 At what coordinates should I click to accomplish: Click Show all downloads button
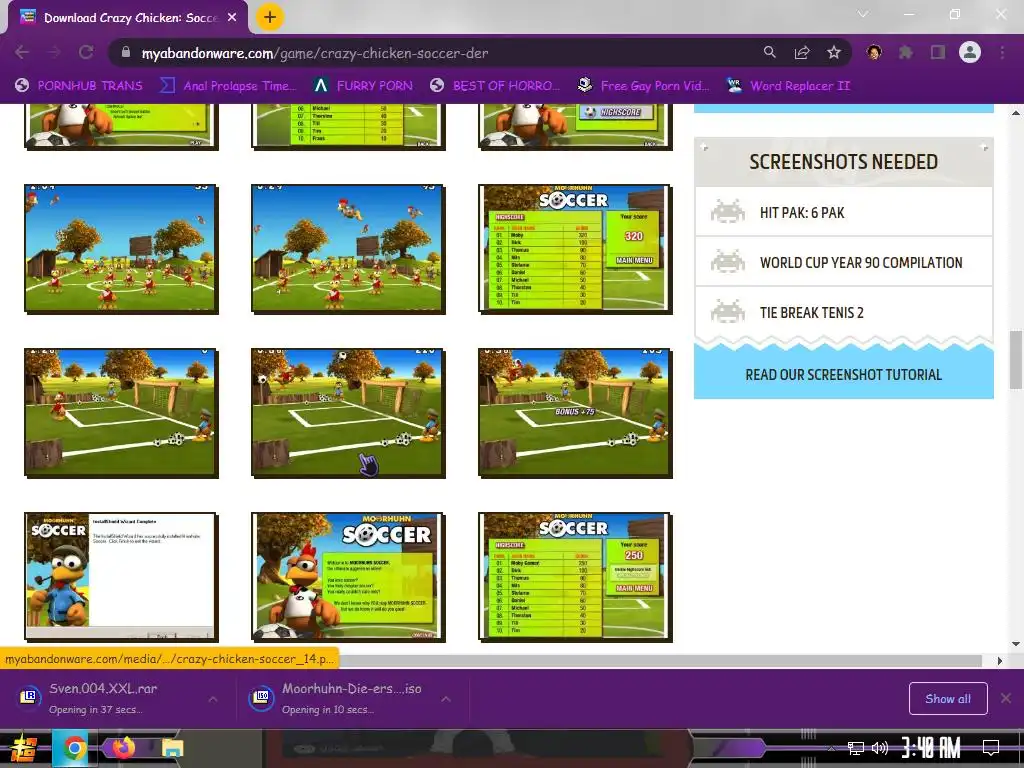pos(948,699)
